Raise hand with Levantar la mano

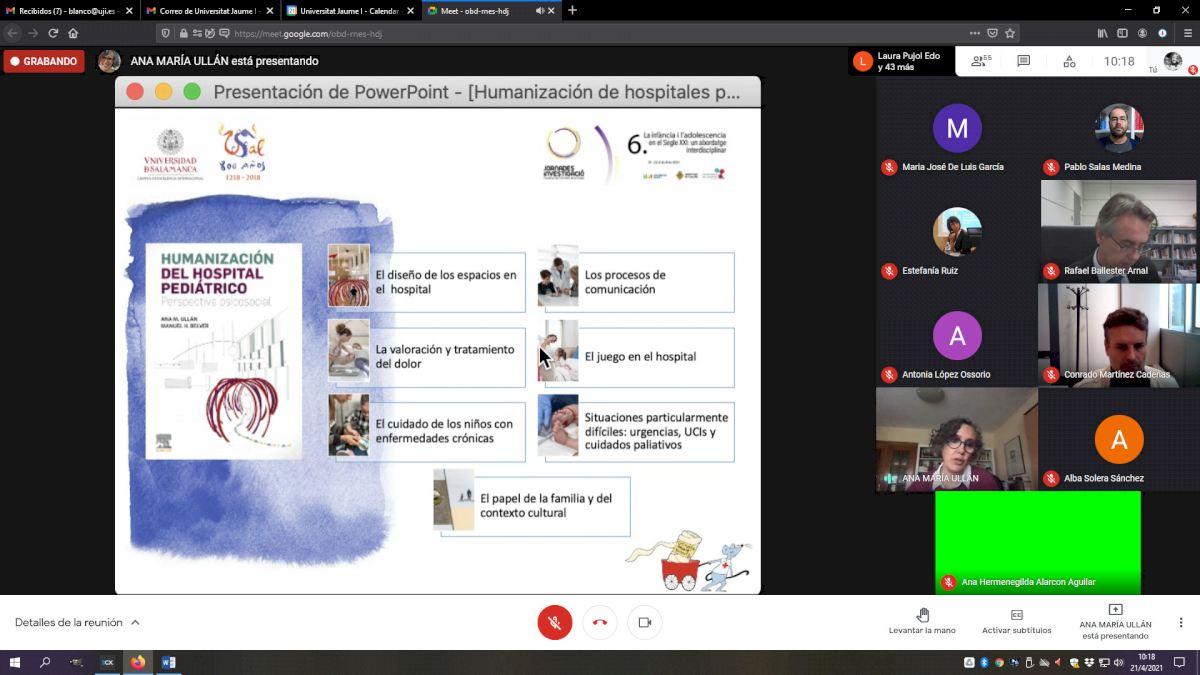[922, 621]
